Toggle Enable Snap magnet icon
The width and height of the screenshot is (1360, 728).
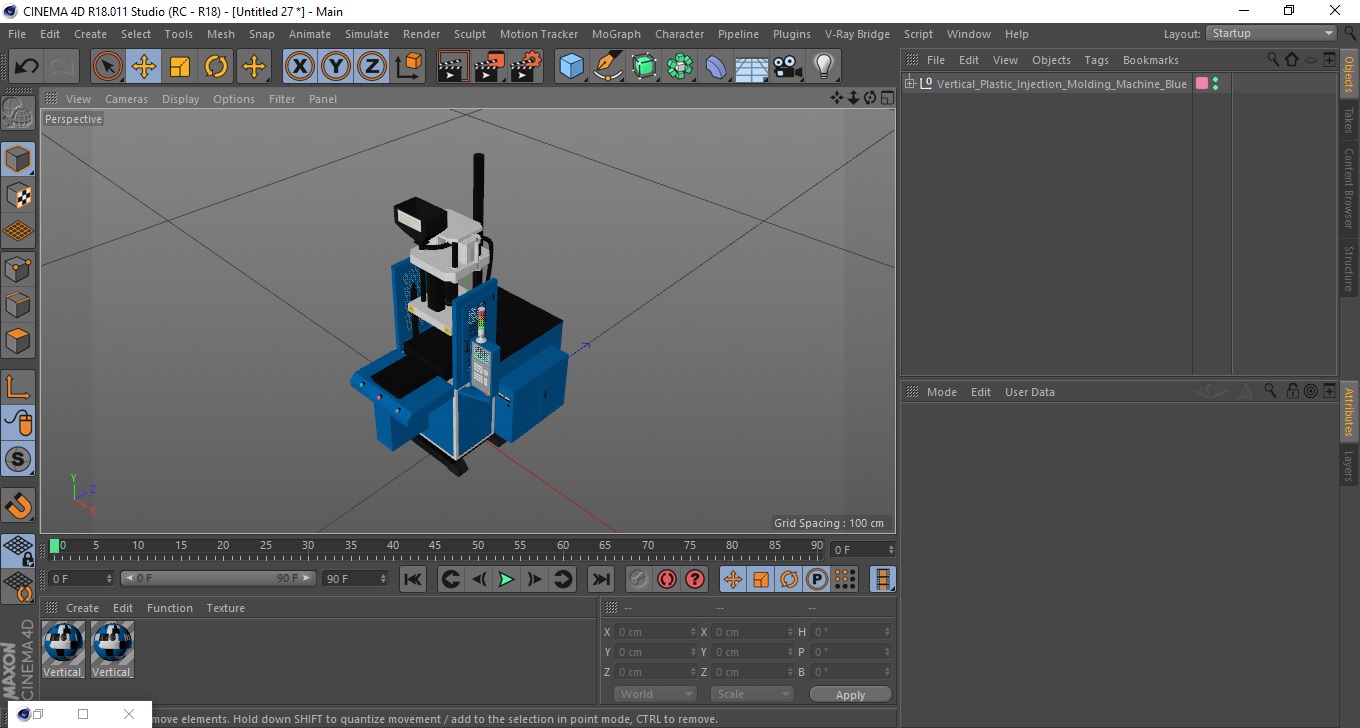[18, 505]
